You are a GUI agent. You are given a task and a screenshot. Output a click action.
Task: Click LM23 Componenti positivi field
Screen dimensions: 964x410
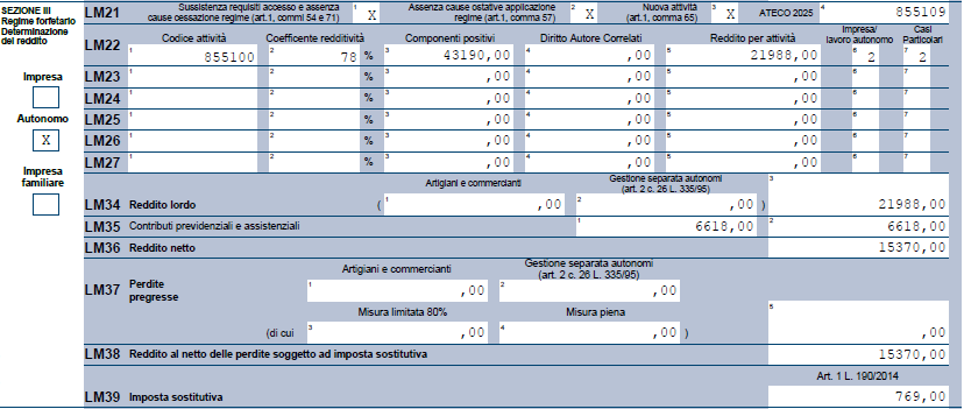pos(448,77)
